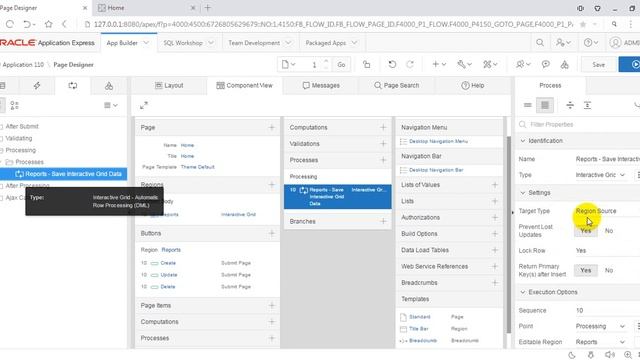Screen dimensions: 640x360
Task: Open the Desktop Navigation Menu link
Action: 438,141
